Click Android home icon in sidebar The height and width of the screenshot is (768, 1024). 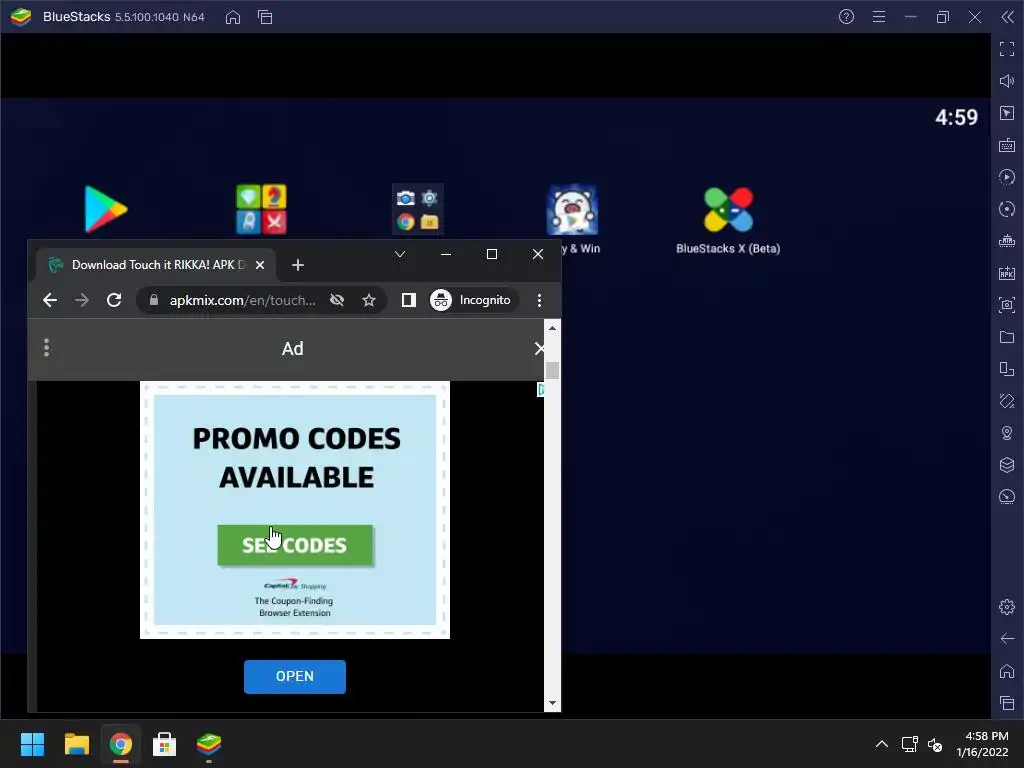coord(1007,671)
